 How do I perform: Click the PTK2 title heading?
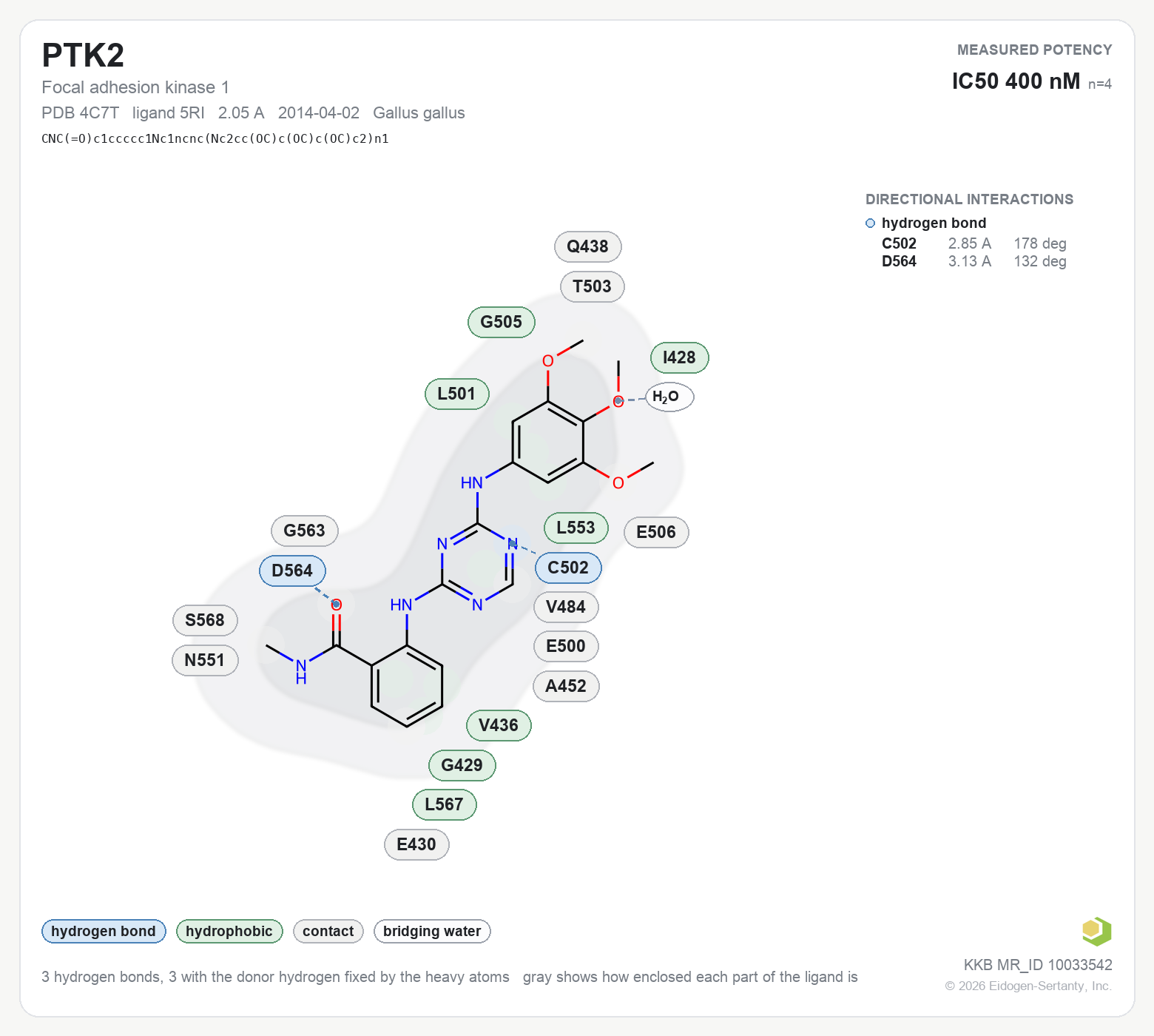83,55
